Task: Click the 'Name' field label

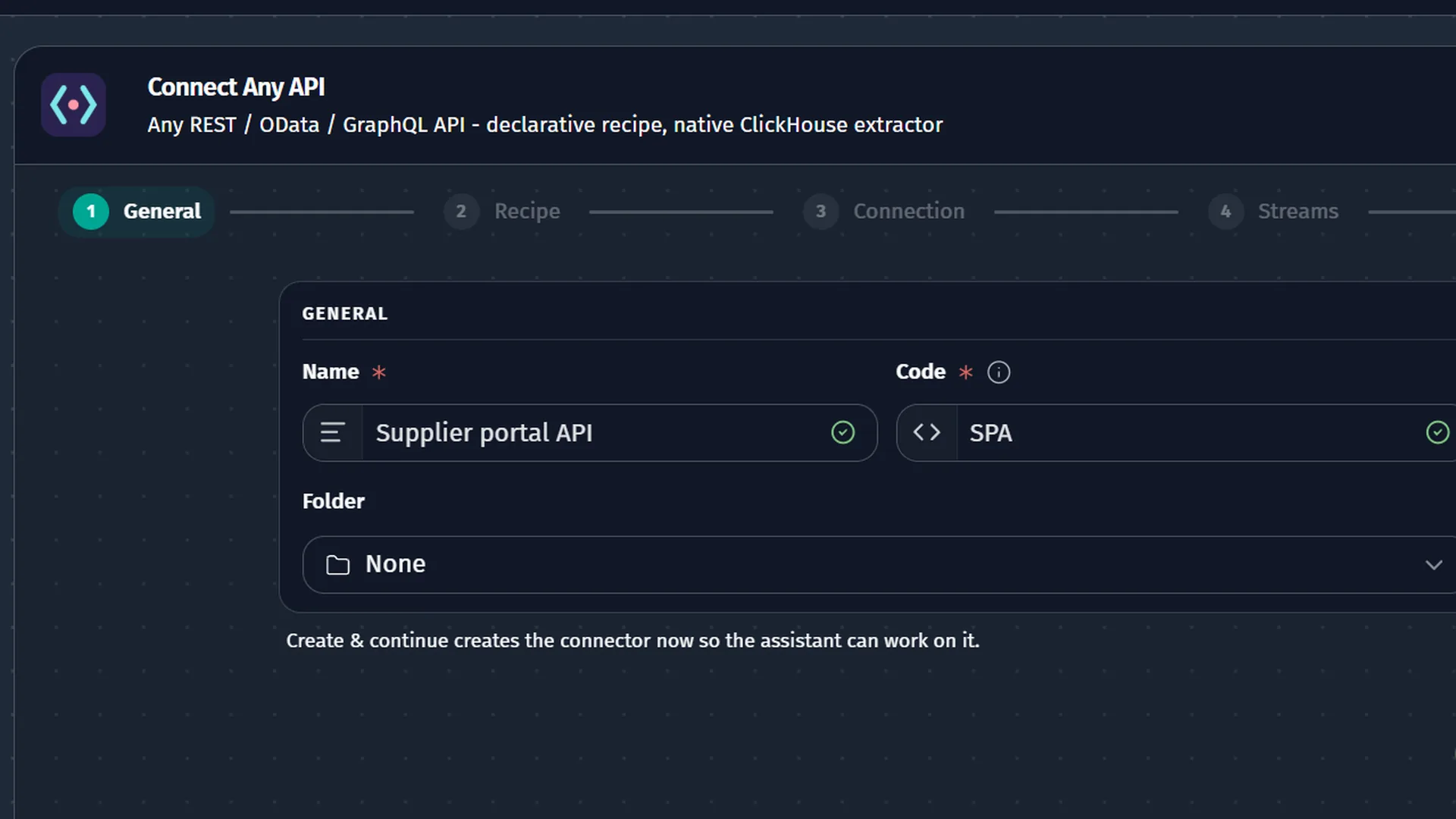Action: 331,372
